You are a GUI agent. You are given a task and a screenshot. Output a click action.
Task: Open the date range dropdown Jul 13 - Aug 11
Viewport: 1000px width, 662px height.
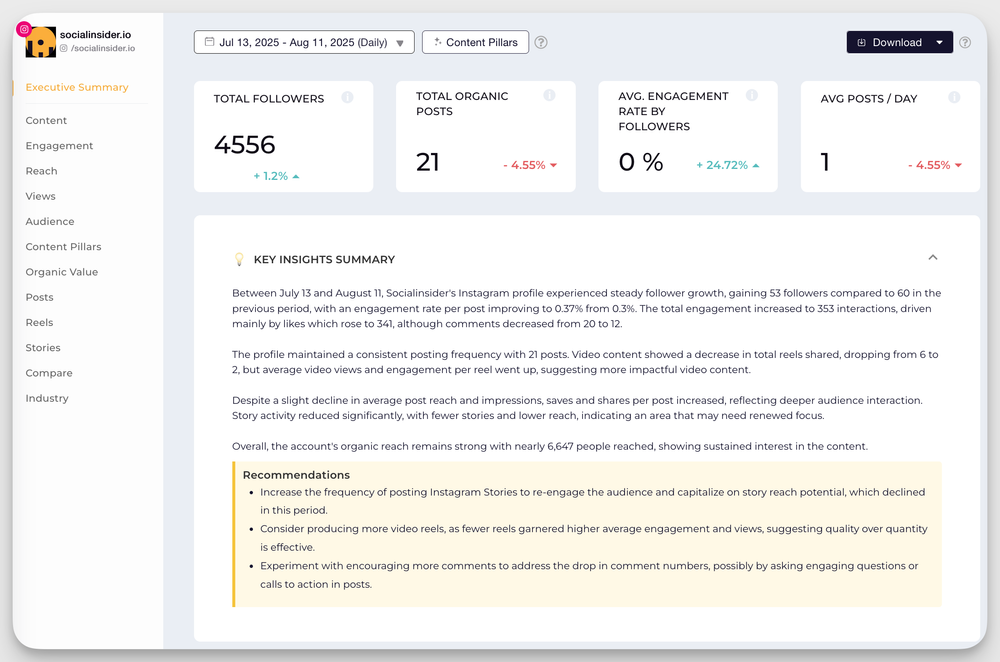coord(304,42)
